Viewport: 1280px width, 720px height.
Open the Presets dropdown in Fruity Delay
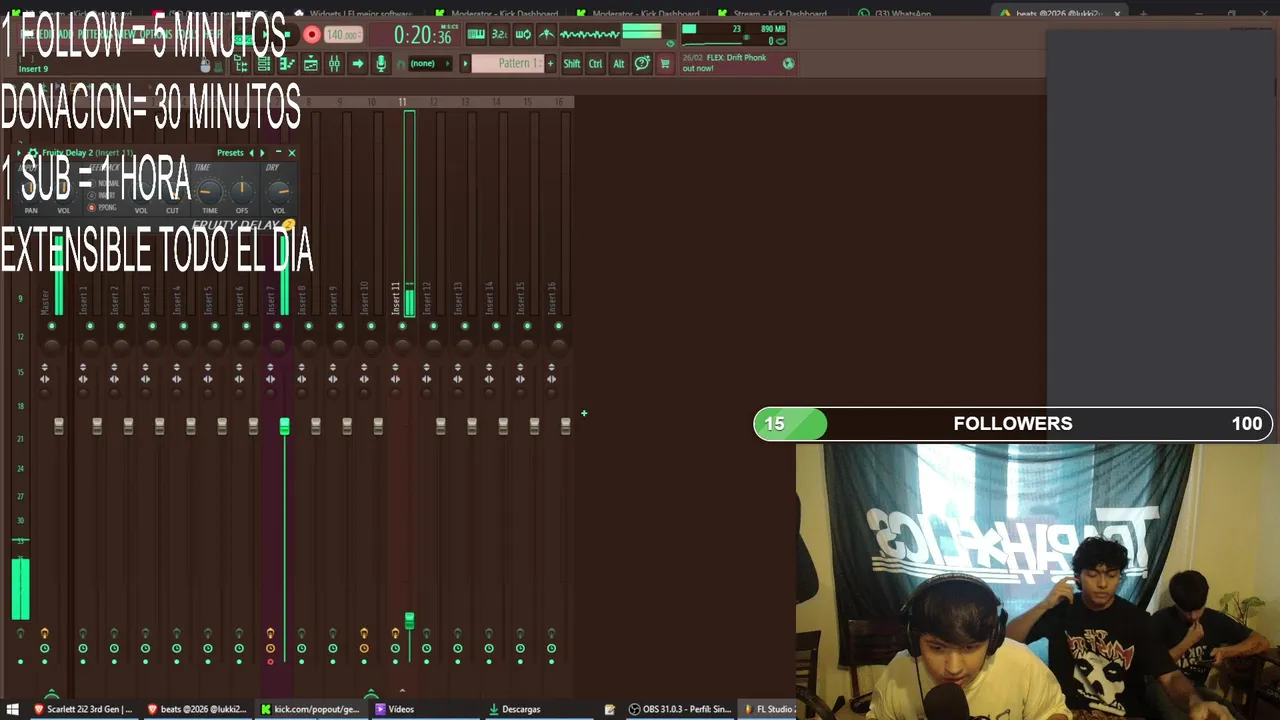click(230, 153)
